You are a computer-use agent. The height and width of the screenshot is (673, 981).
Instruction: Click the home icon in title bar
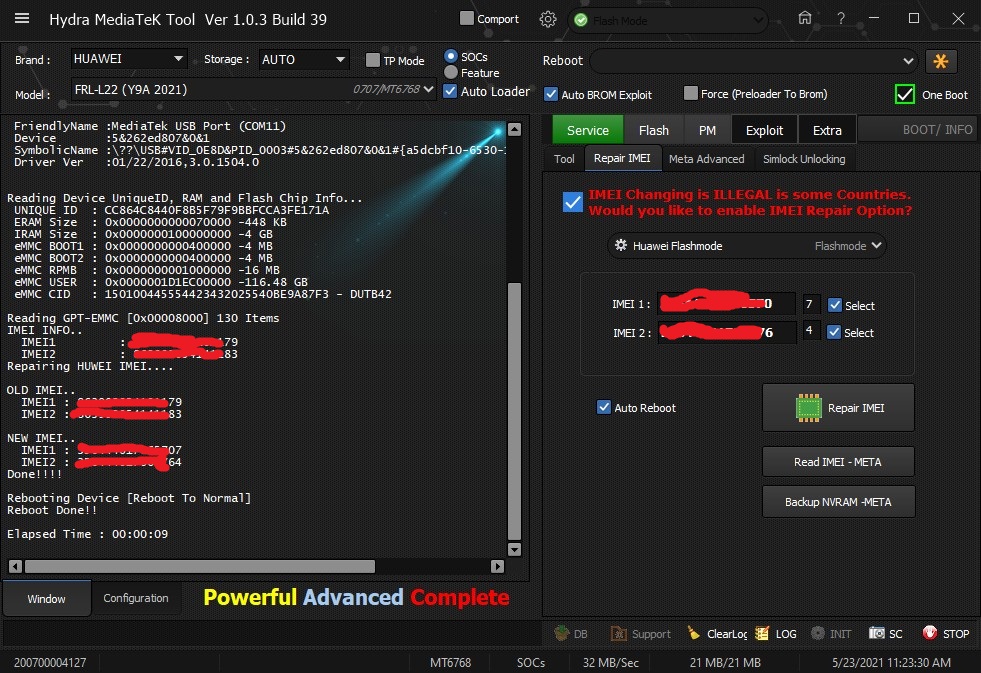[x=805, y=18]
